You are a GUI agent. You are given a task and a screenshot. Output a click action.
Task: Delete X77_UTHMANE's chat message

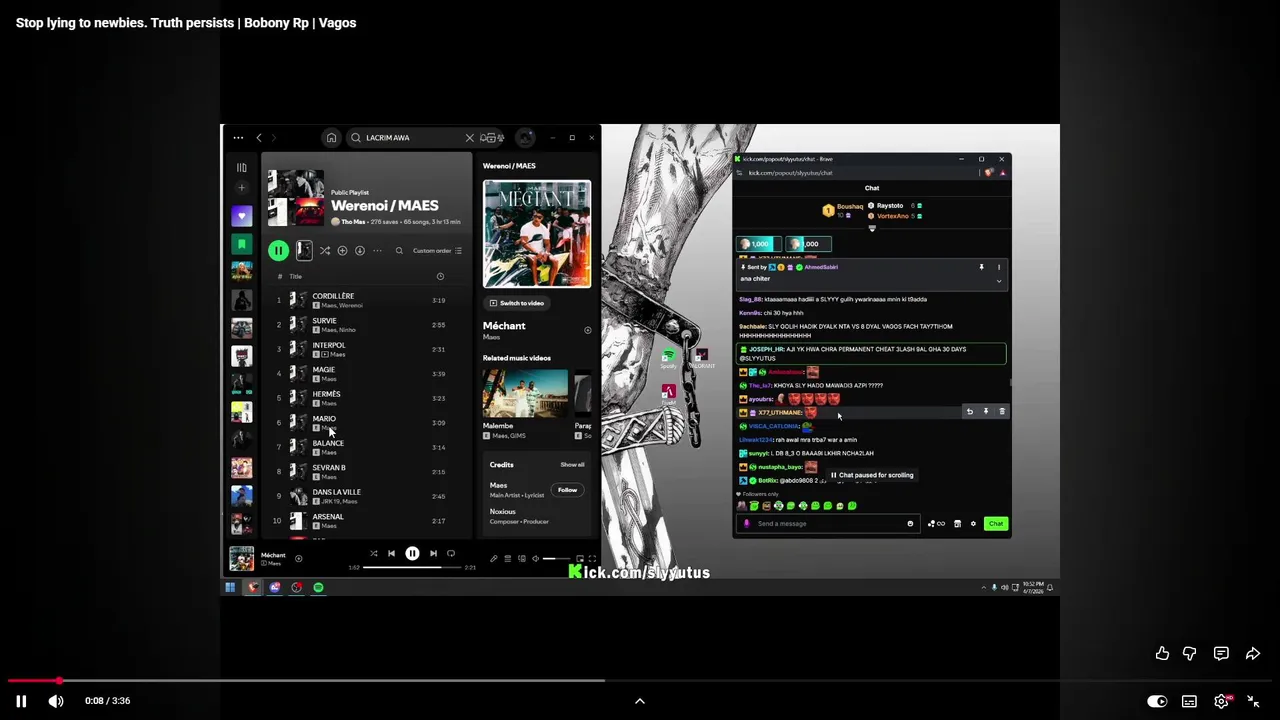coord(1002,412)
